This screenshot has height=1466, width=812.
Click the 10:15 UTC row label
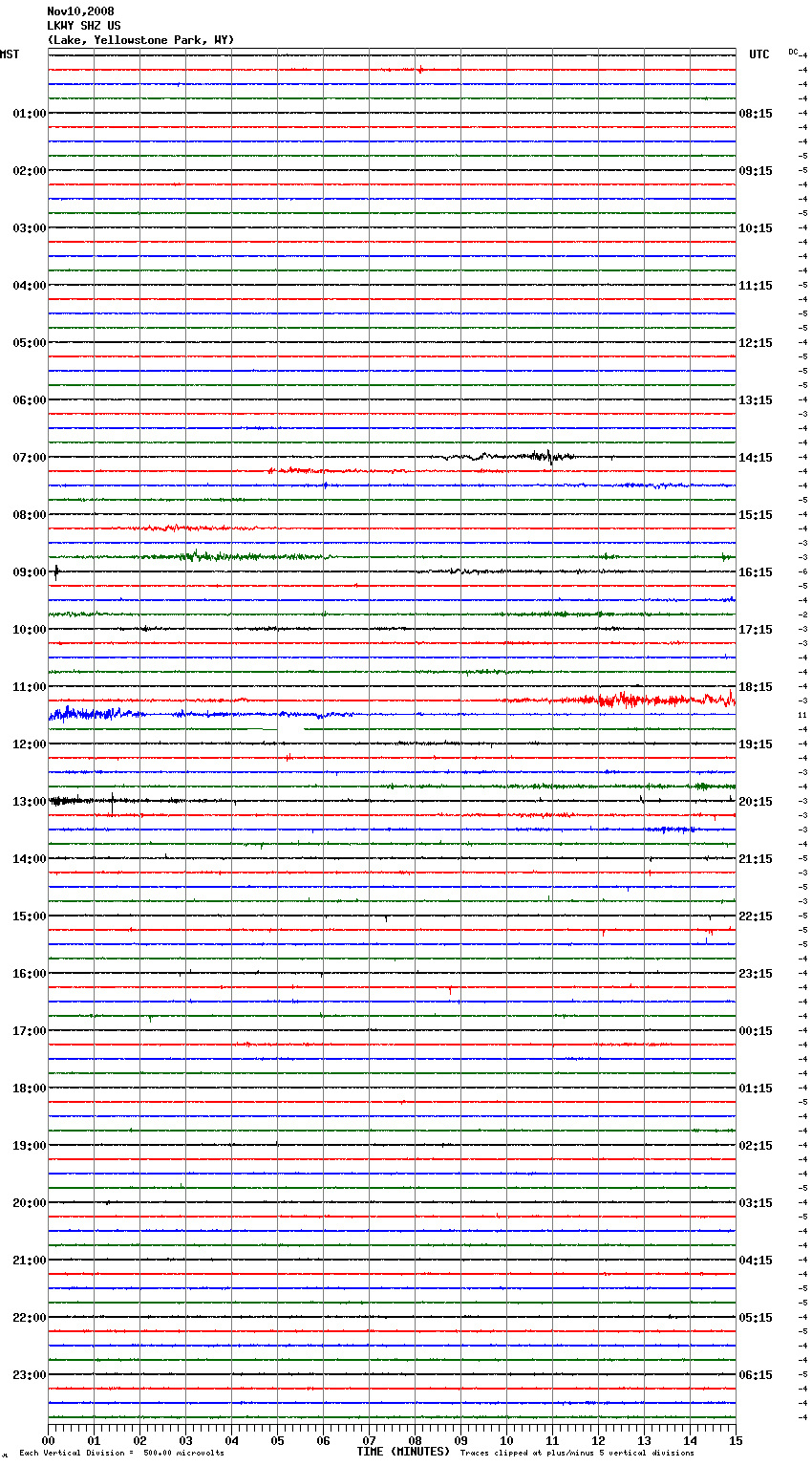click(x=756, y=228)
